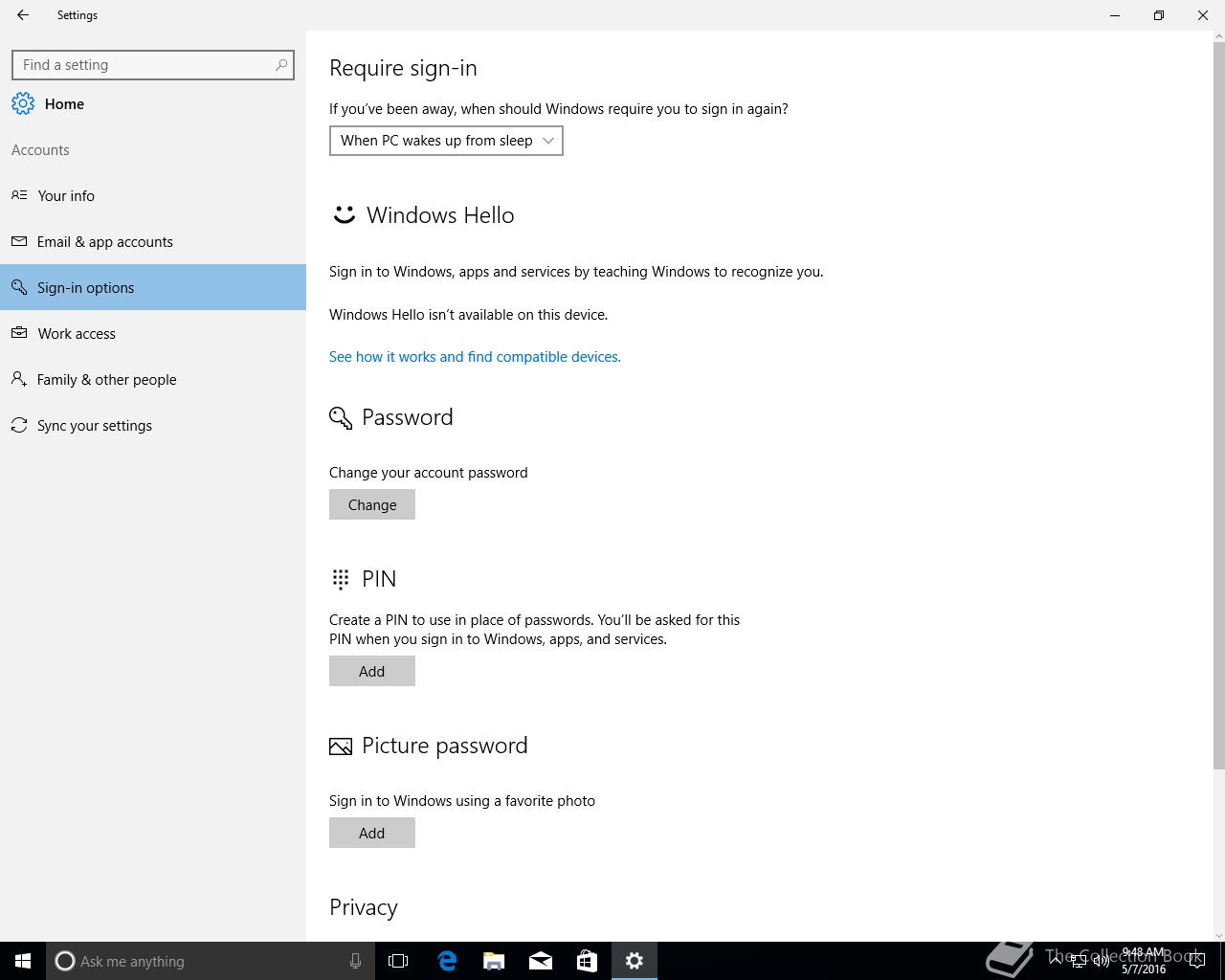Open the Windows Start menu
Image resolution: width=1225 pixels, height=980 pixels.
[23, 961]
